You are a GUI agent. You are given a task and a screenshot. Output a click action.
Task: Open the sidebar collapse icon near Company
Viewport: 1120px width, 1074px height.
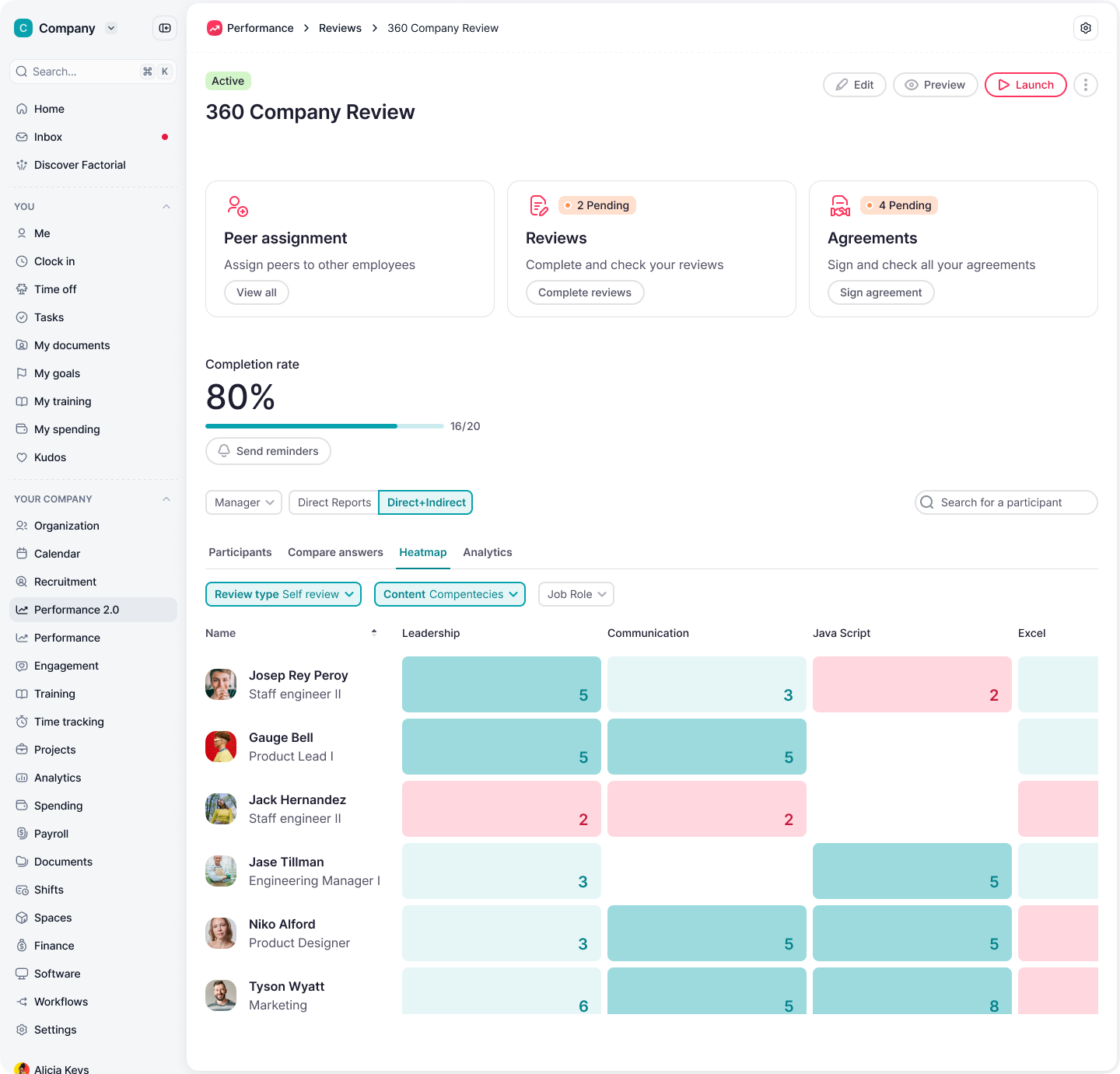(x=164, y=28)
